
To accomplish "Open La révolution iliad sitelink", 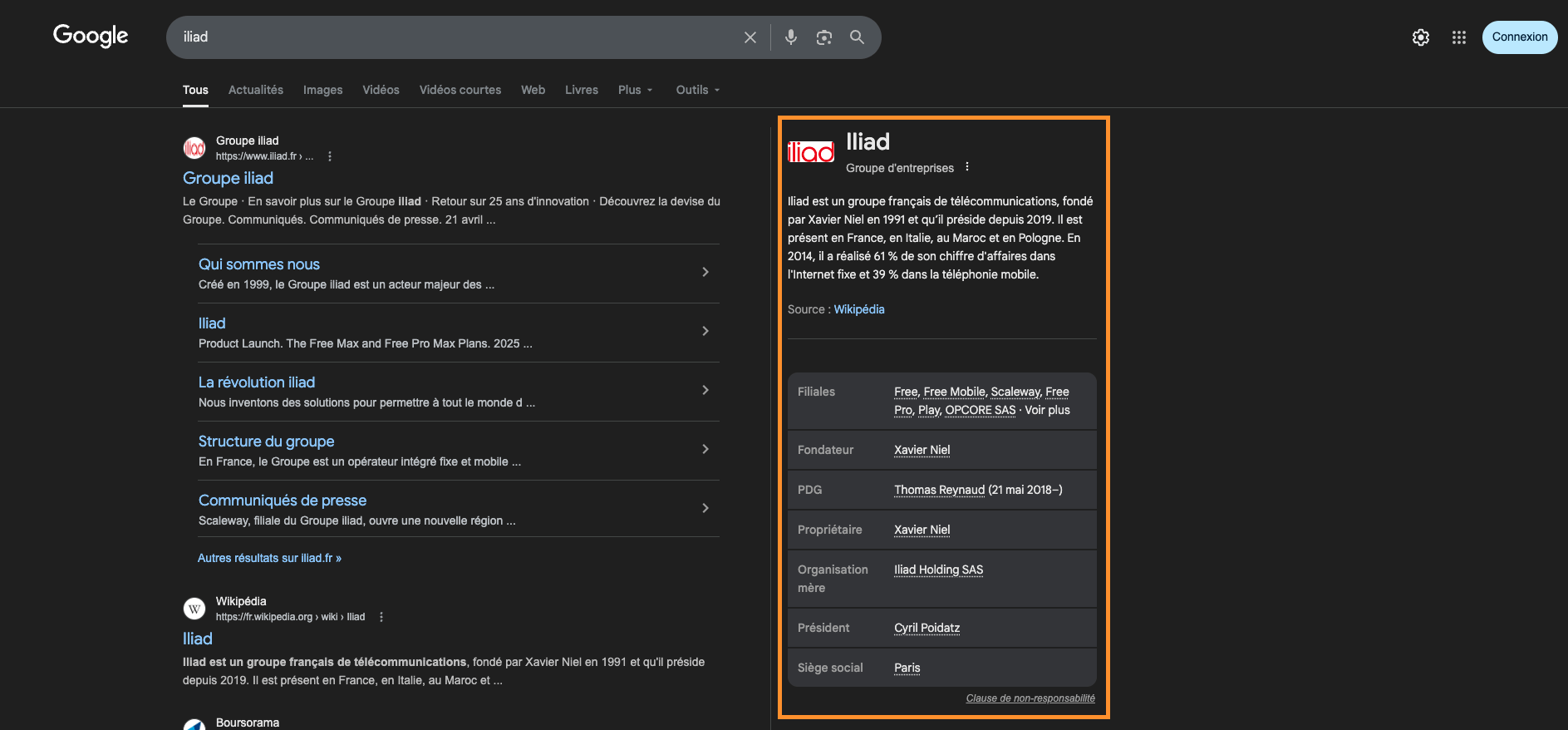I will [257, 382].
